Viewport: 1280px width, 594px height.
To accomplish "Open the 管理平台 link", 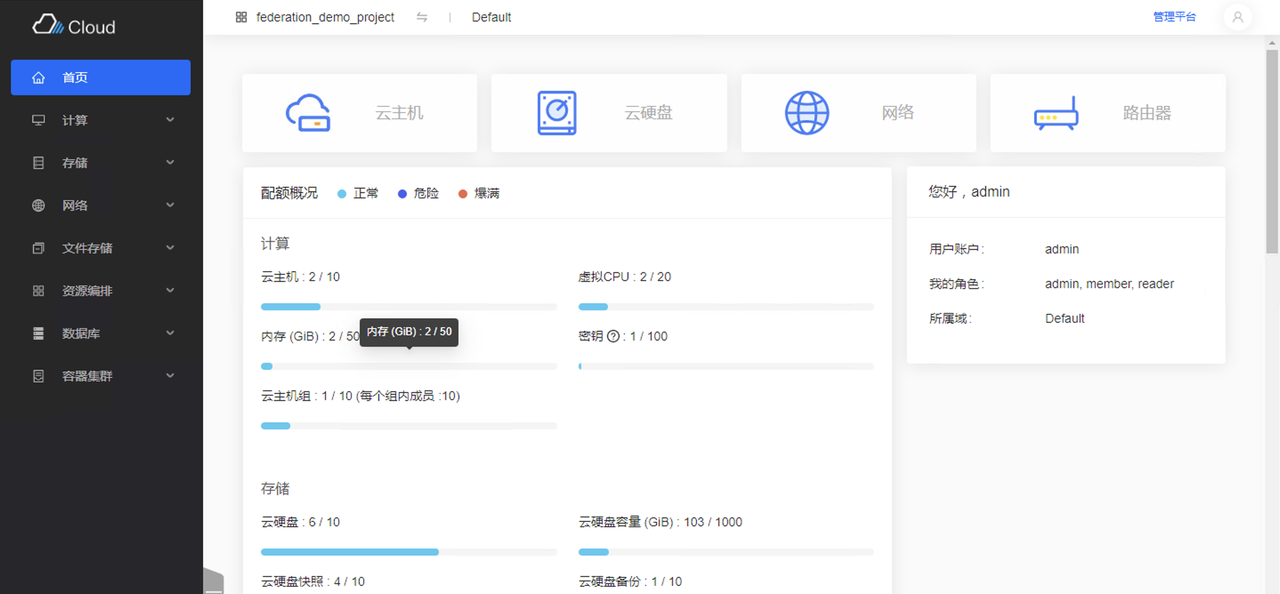I will coord(1174,17).
